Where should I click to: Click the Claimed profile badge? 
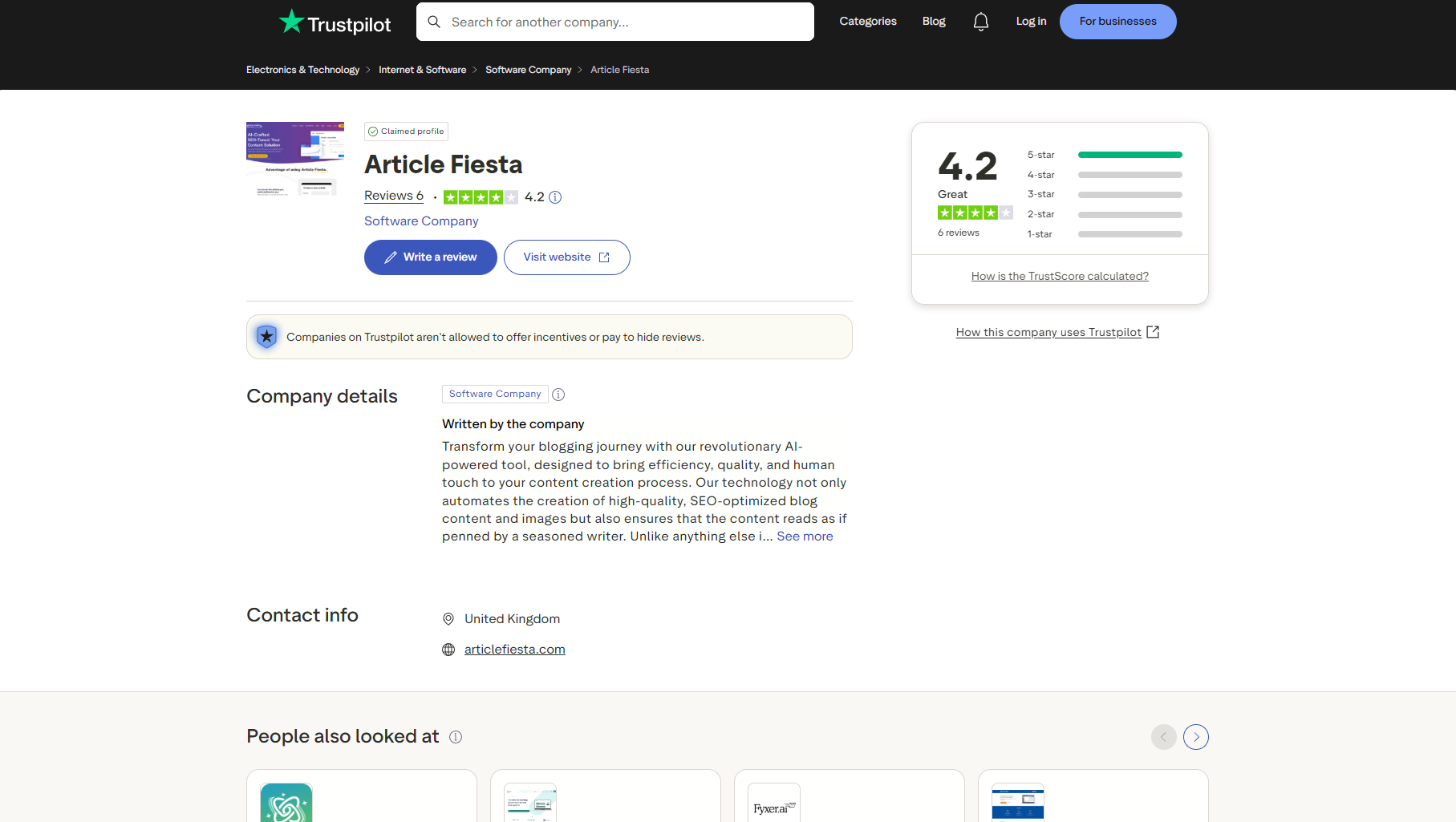[x=406, y=131]
